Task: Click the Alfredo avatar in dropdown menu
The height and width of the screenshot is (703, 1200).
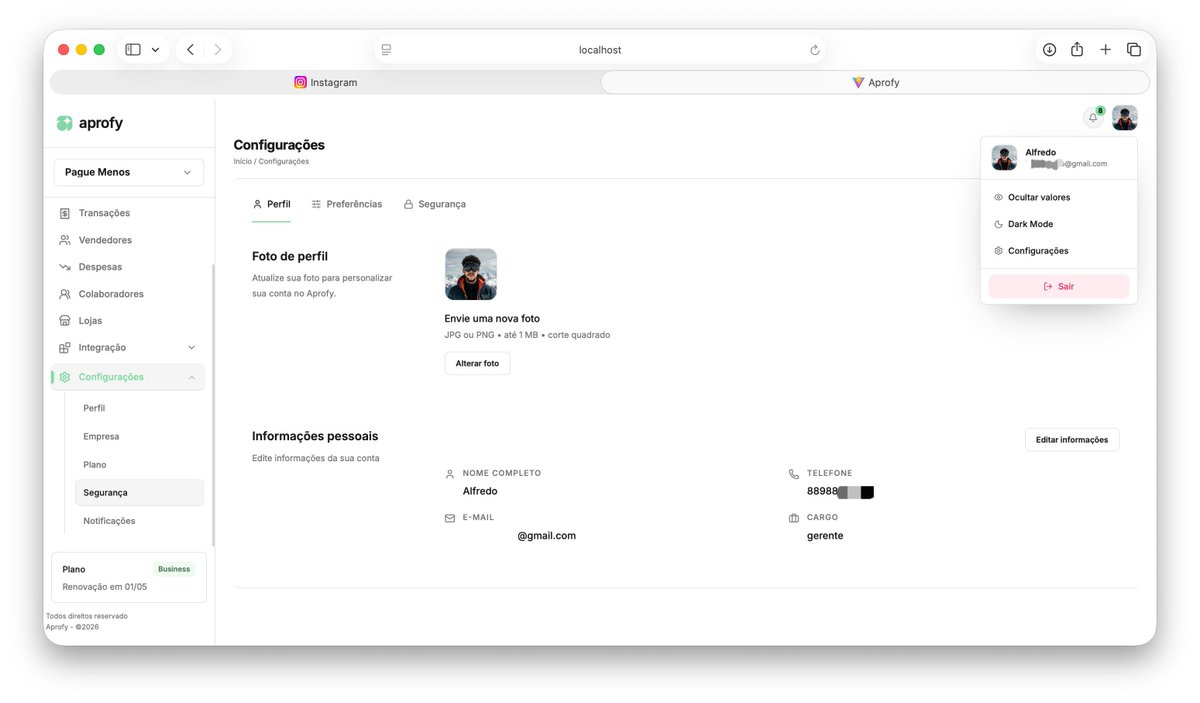Action: pos(1004,158)
